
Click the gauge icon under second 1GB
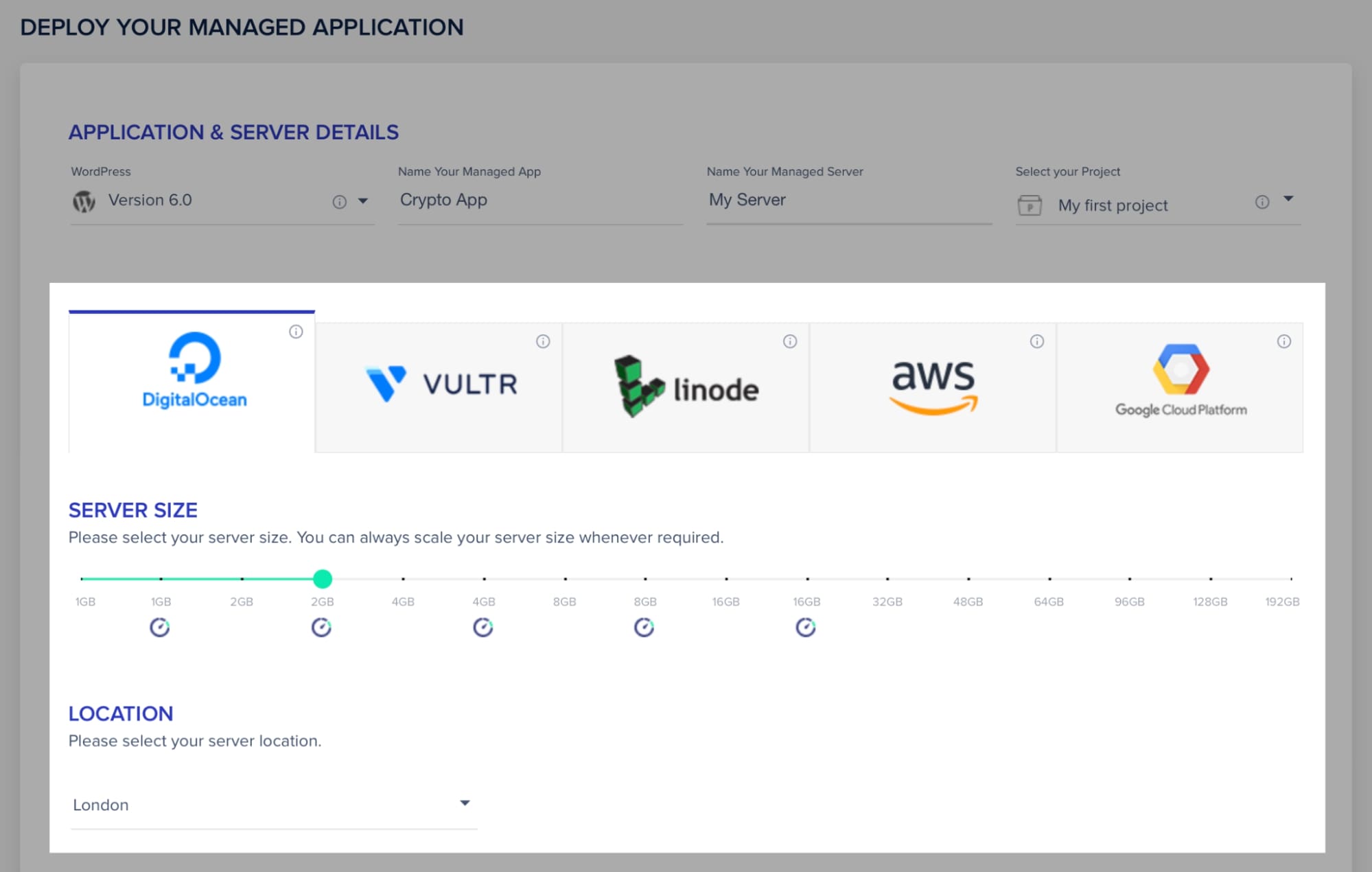pos(160,628)
